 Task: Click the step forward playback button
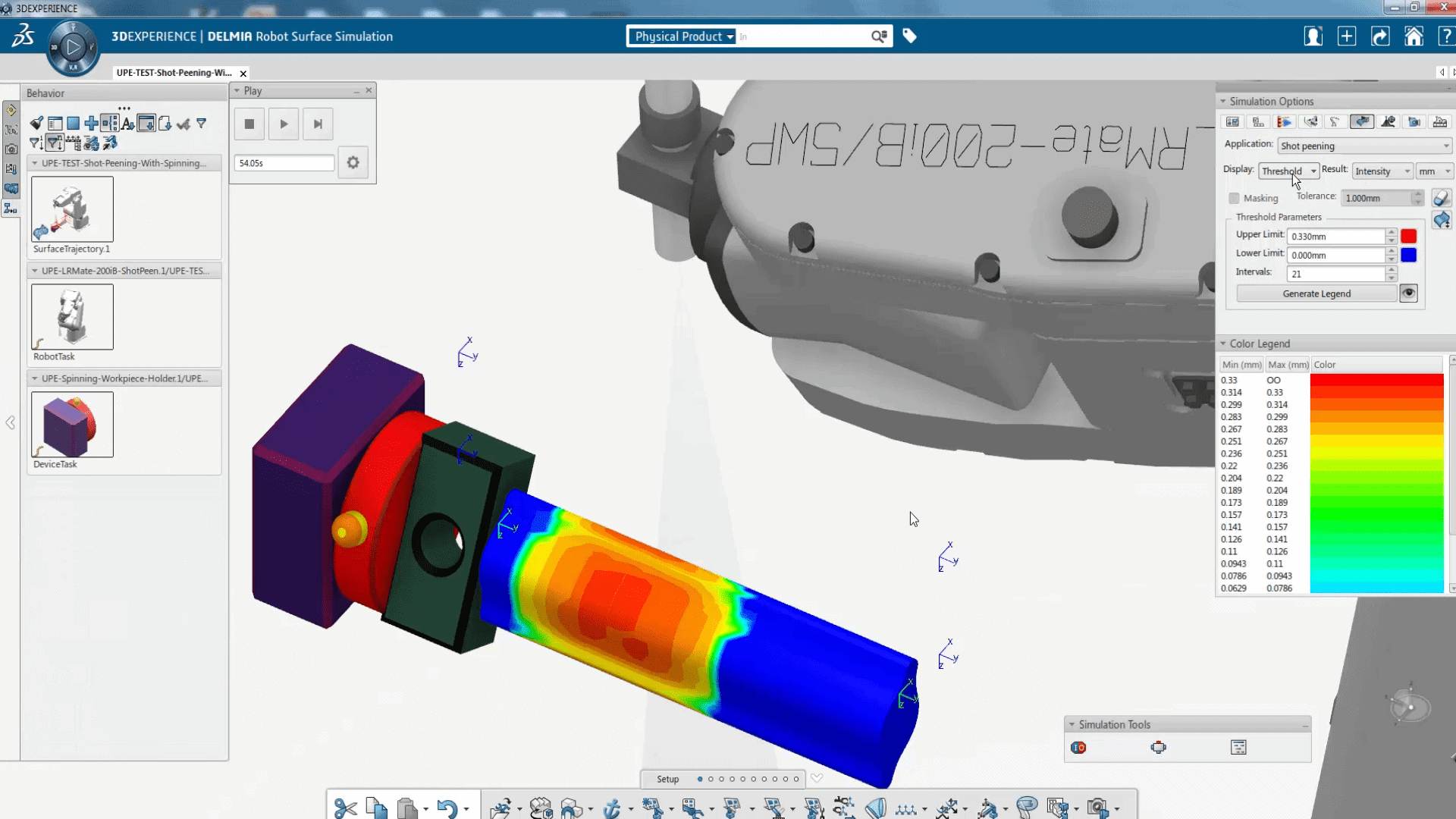[318, 124]
